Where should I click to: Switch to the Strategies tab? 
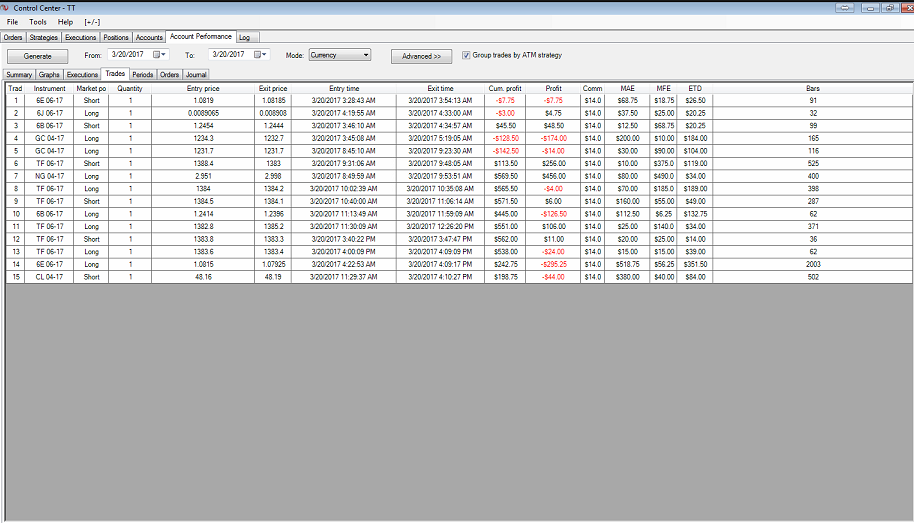pos(44,37)
